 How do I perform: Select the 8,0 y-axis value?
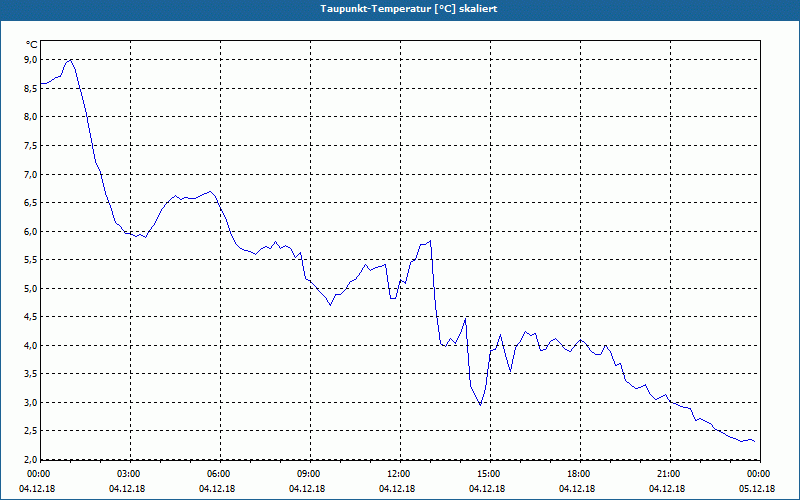[31, 117]
